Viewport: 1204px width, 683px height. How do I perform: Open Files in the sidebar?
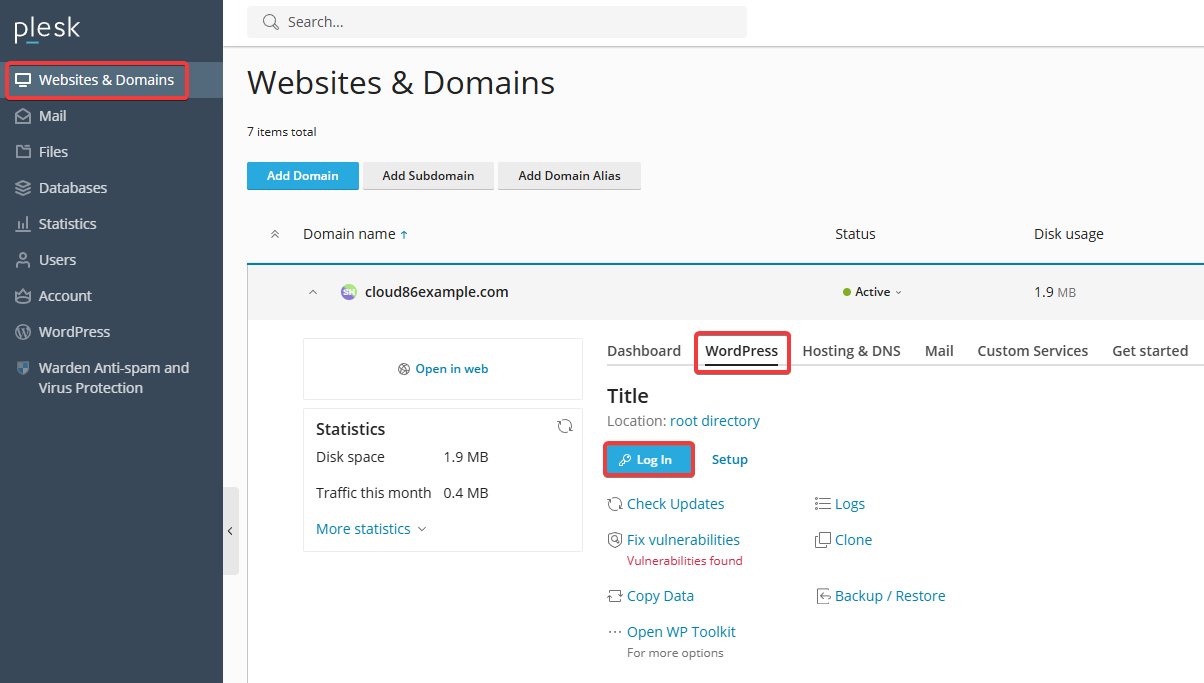tap(53, 152)
